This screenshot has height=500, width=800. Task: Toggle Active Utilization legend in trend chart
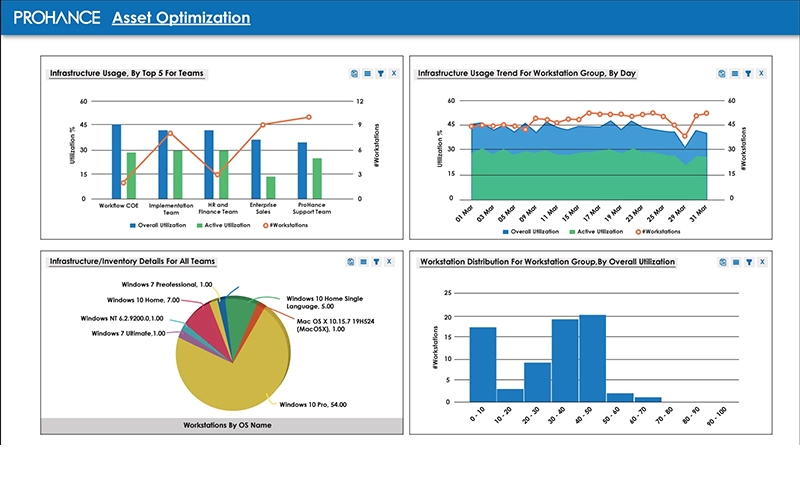(596, 232)
